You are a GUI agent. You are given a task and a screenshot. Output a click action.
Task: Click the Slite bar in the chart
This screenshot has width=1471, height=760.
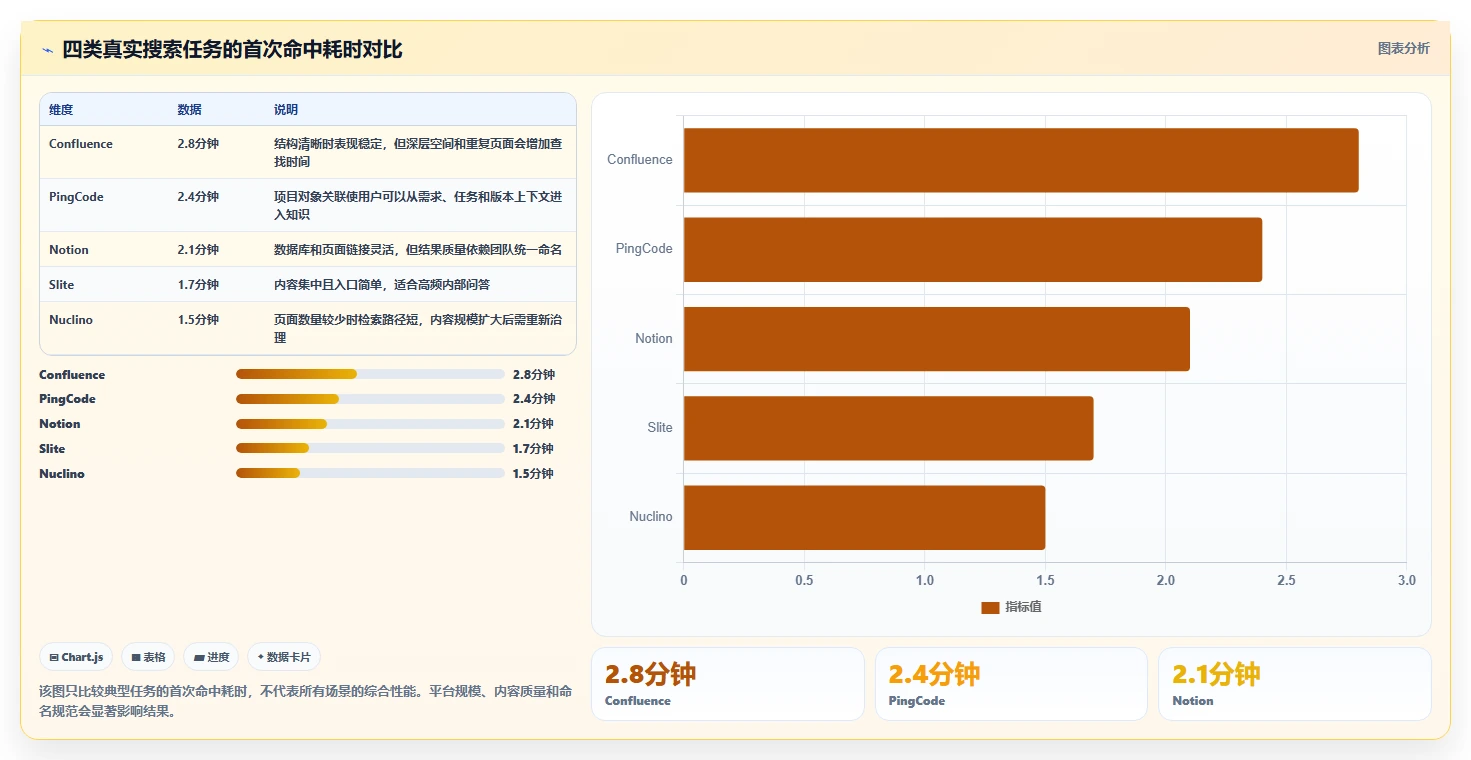tap(888, 428)
